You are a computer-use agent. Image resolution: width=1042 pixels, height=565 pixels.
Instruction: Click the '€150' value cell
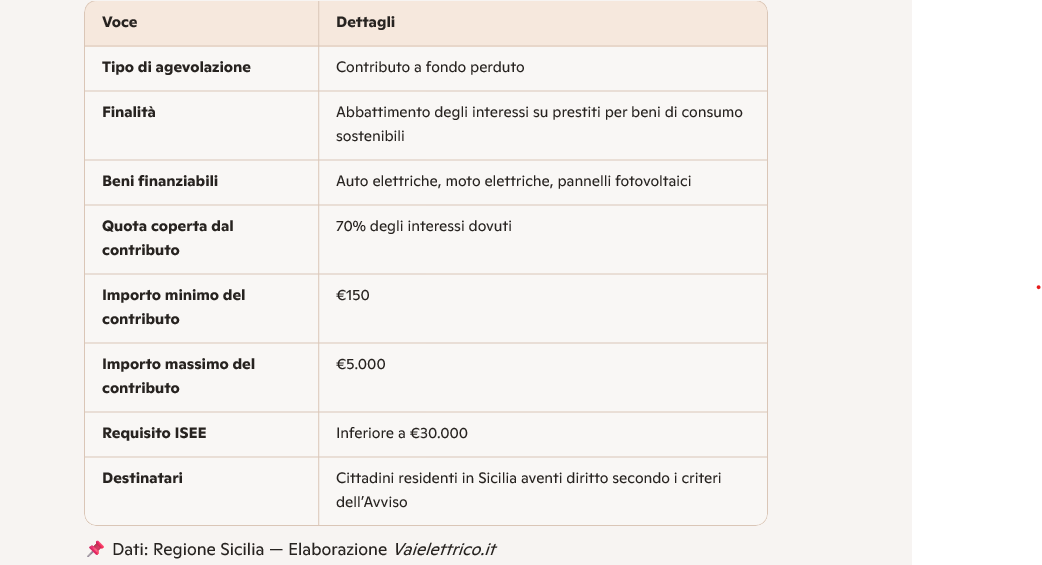point(353,295)
